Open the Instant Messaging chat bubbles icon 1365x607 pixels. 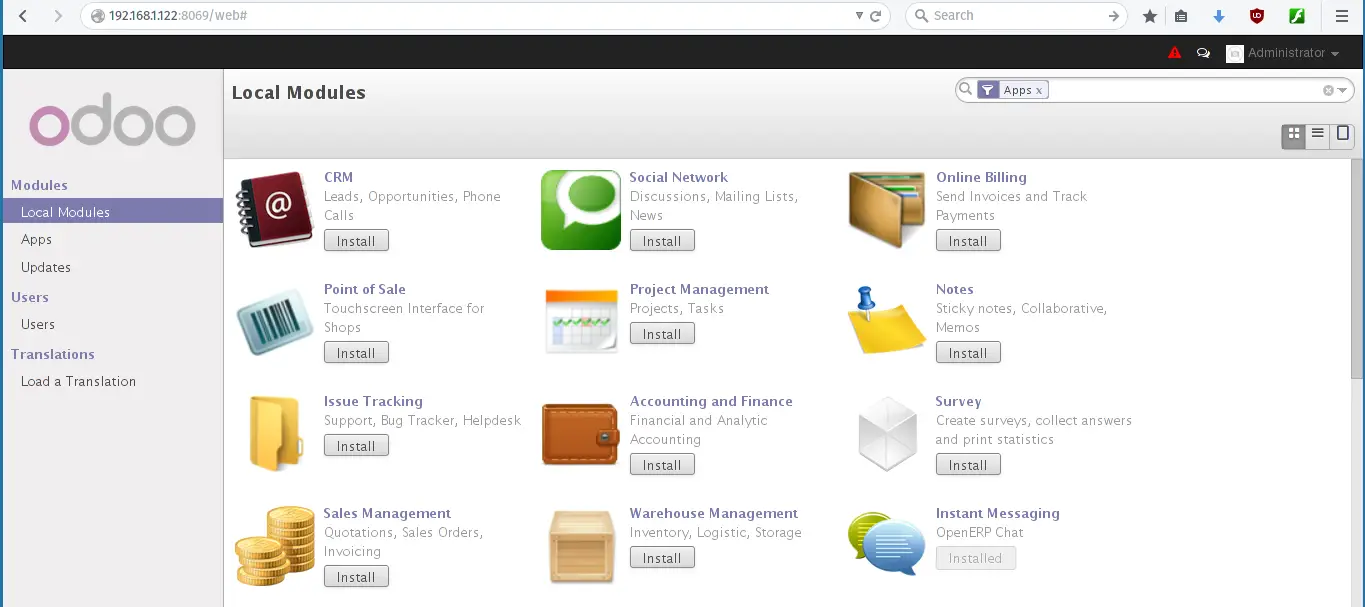(887, 543)
